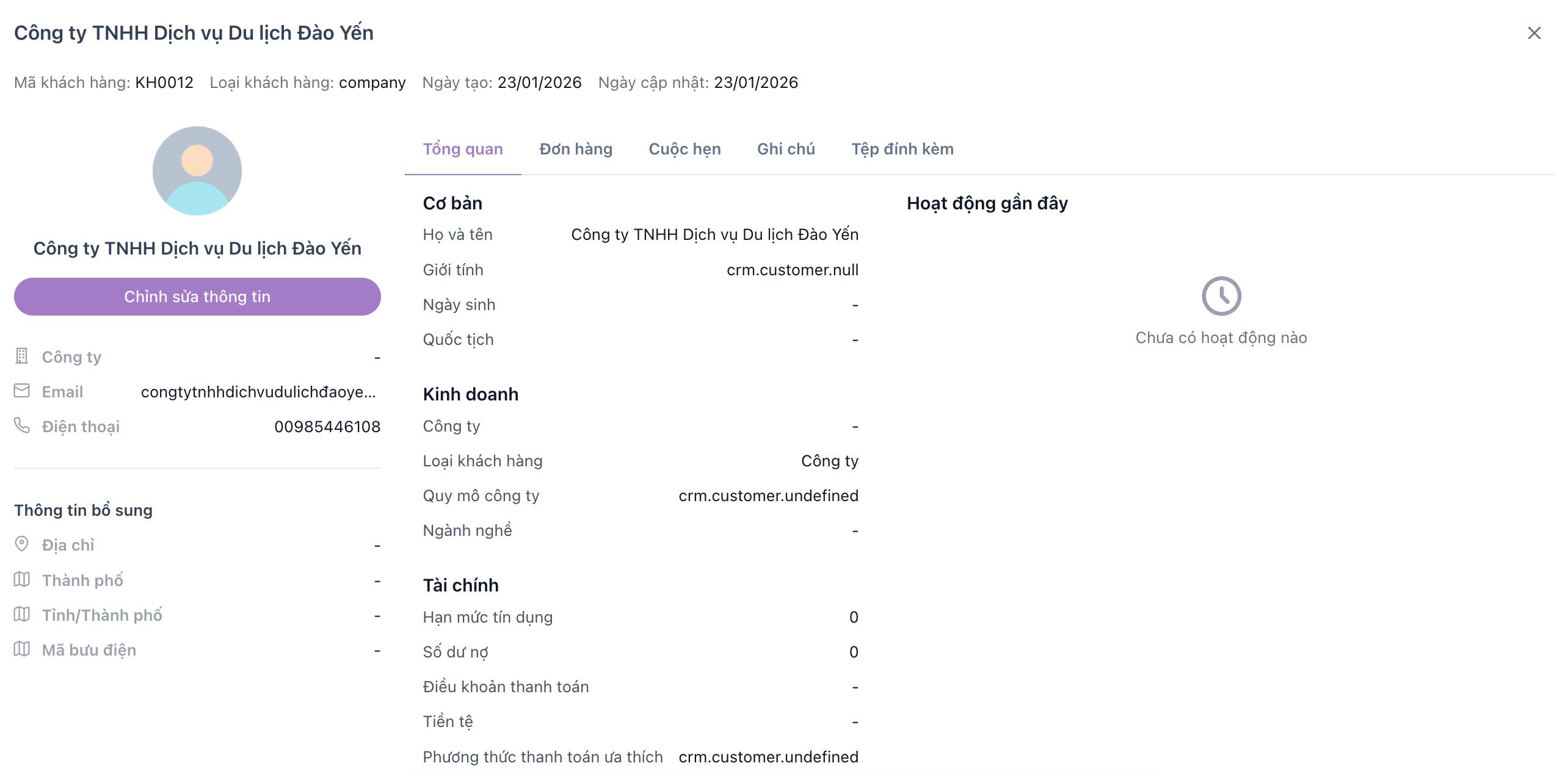Click the phone number 00985446108

[x=327, y=427]
